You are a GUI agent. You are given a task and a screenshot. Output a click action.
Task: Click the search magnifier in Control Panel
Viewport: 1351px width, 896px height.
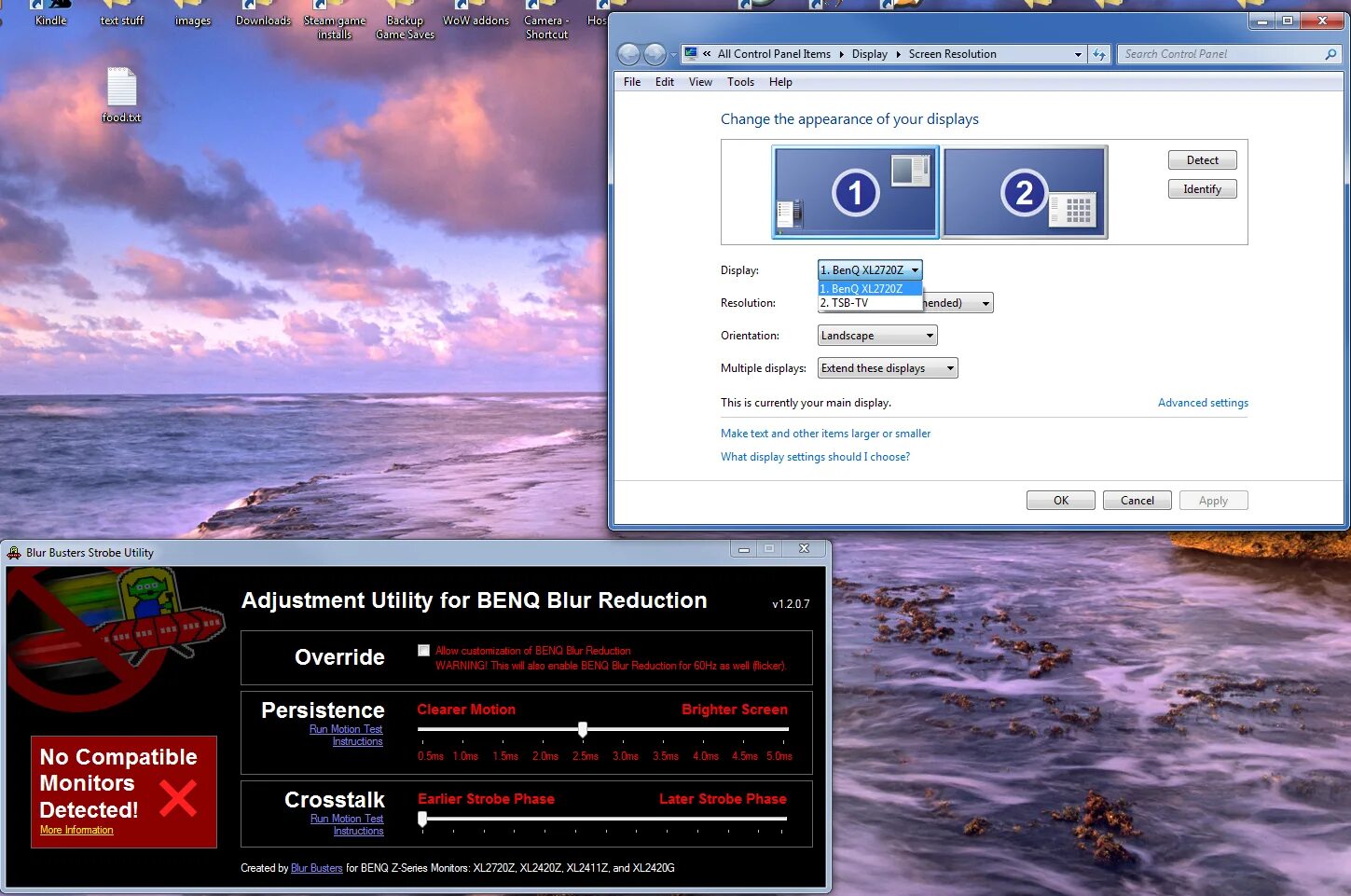tap(1330, 54)
